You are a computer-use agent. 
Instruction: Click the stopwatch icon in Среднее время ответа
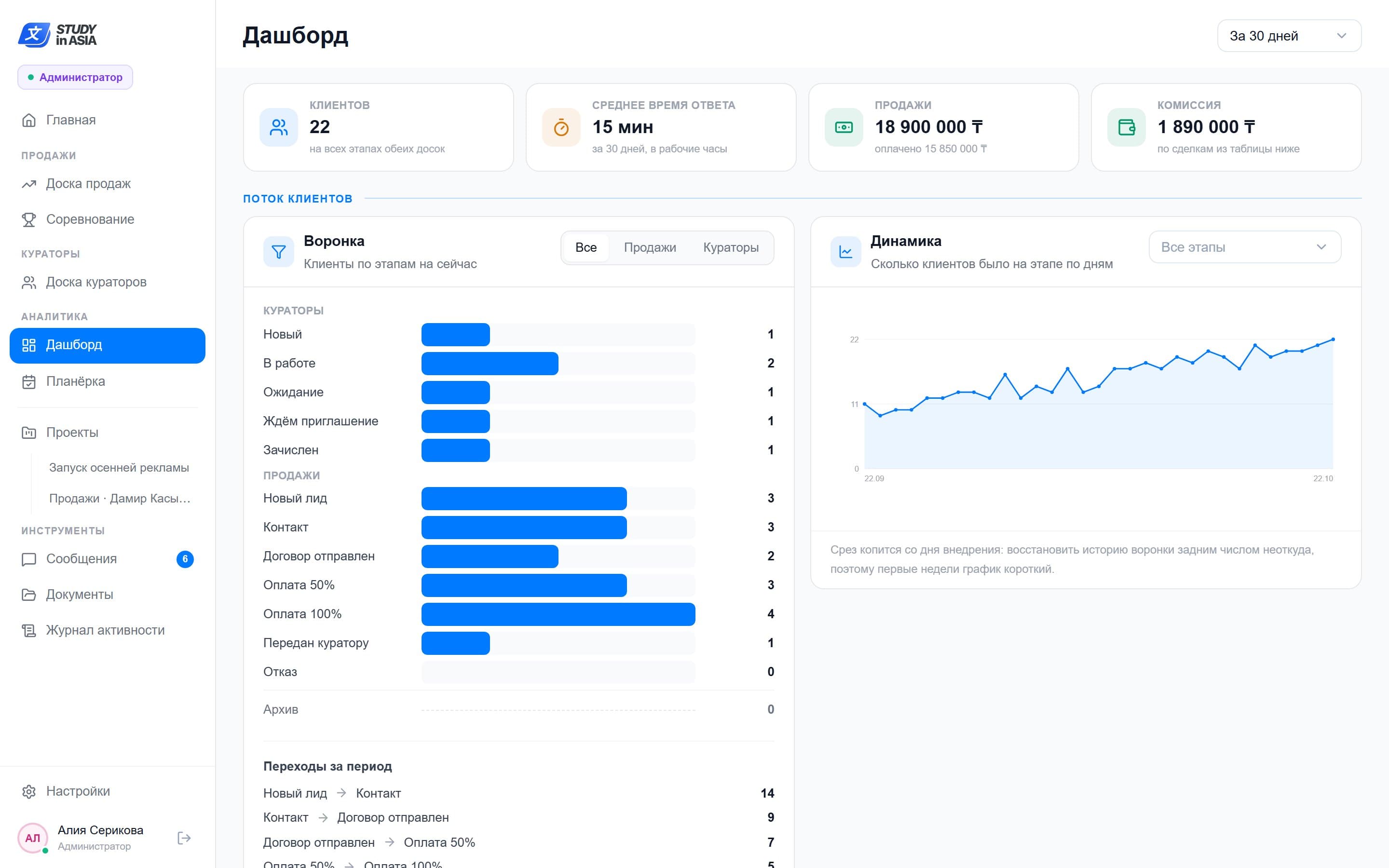point(561,127)
